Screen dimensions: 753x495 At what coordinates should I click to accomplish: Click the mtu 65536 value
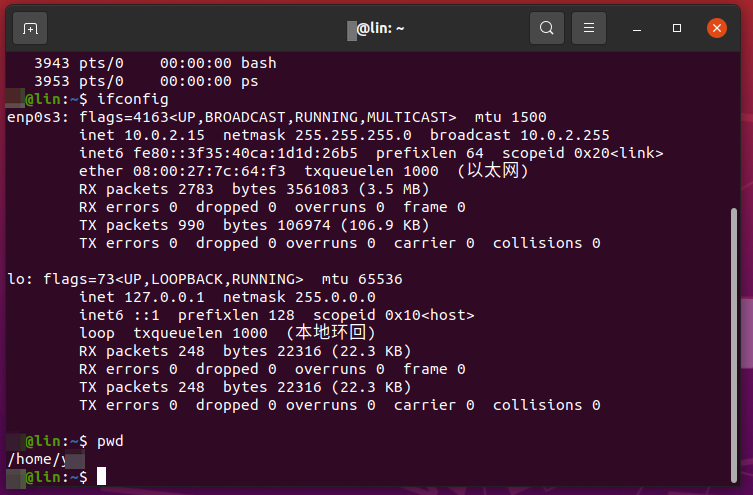click(362, 279)
